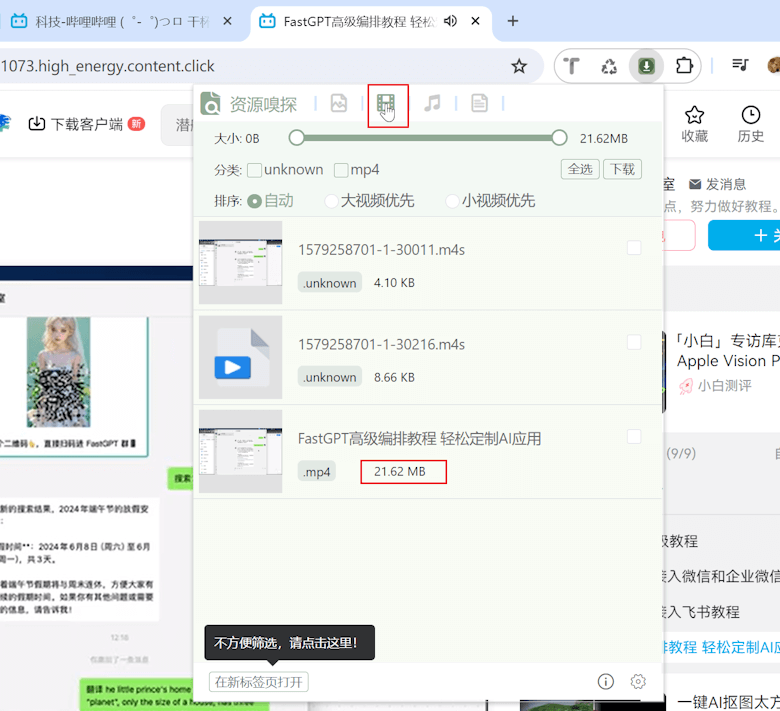Open the settings gear in sniffer popup
780x711 pixels.
[638, 681]
